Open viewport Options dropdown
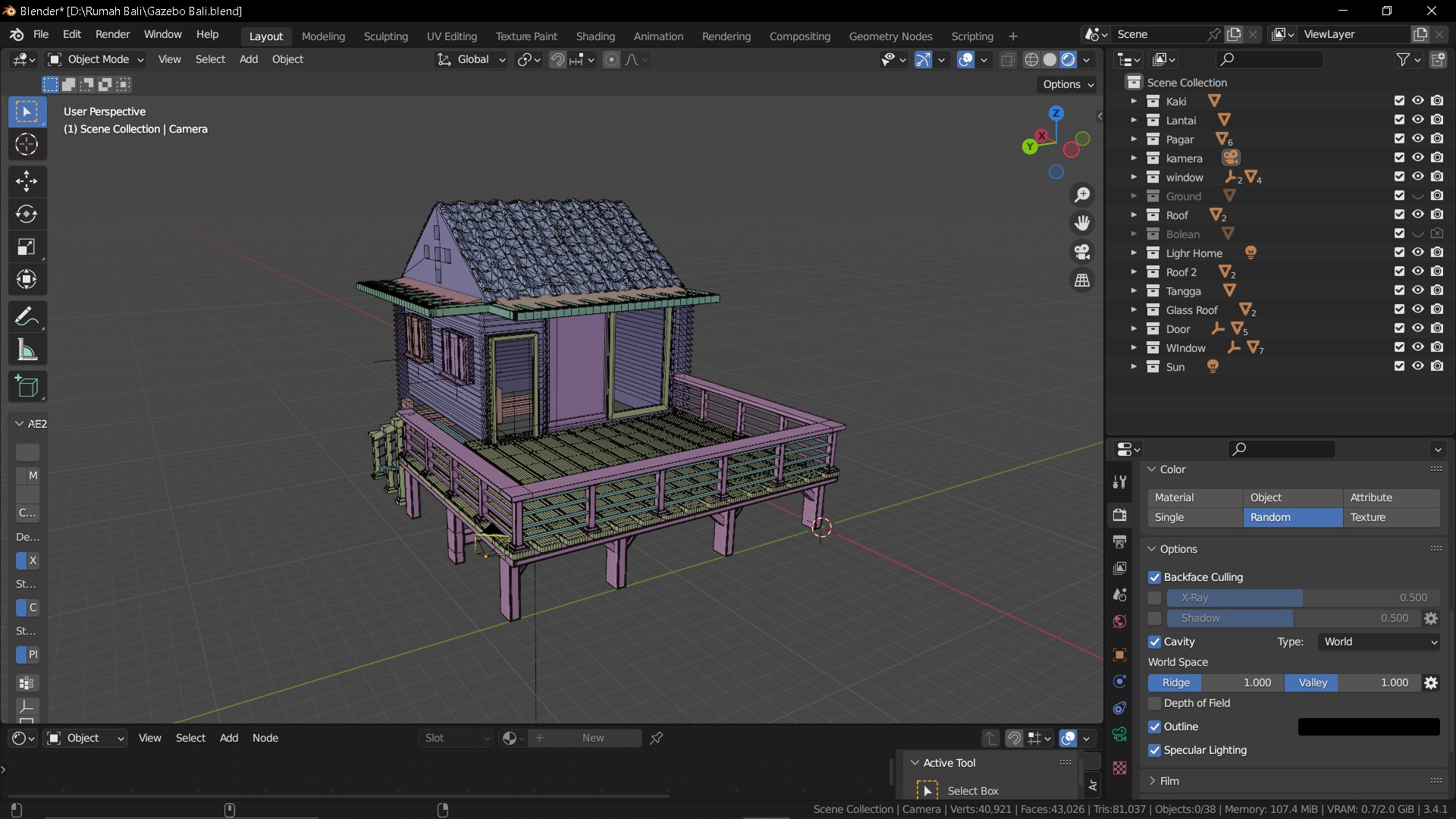This screenshot has height=819, width=1456. (x=1067, y=84)
